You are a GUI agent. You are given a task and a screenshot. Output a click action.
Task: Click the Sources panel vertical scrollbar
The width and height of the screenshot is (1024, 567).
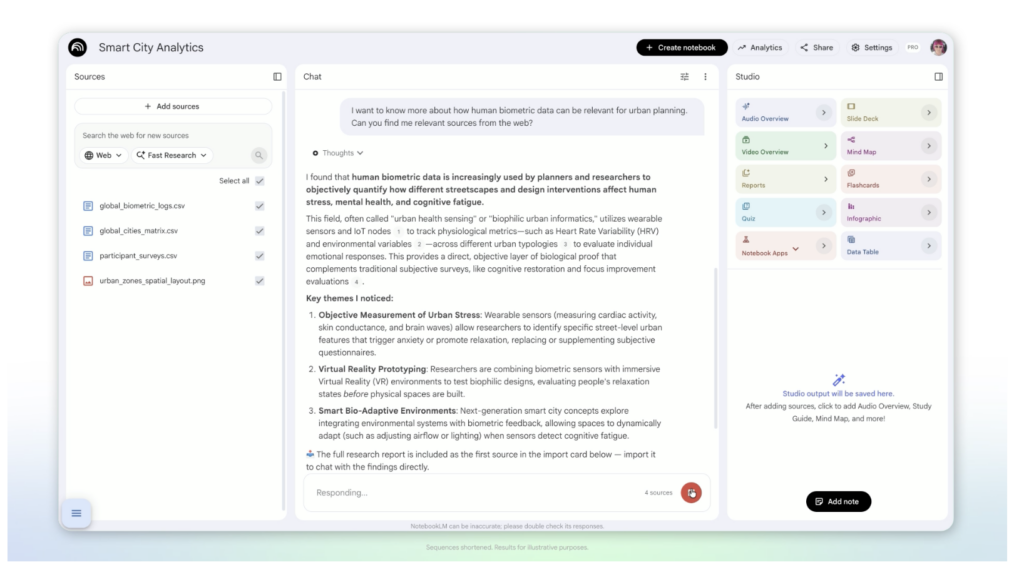[x=283, y=300]
